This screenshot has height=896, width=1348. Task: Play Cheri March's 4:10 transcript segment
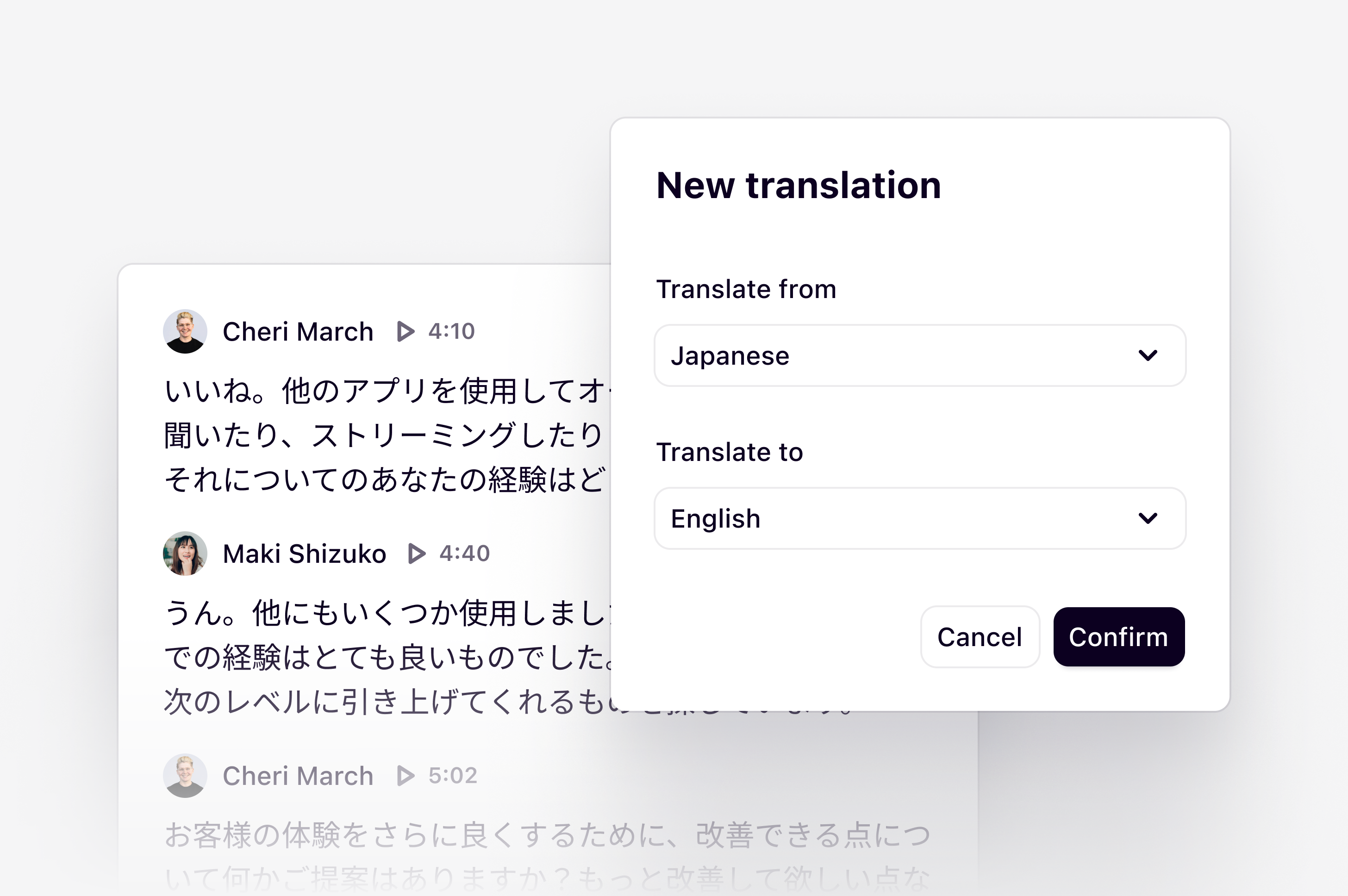(x=405, y=331)
